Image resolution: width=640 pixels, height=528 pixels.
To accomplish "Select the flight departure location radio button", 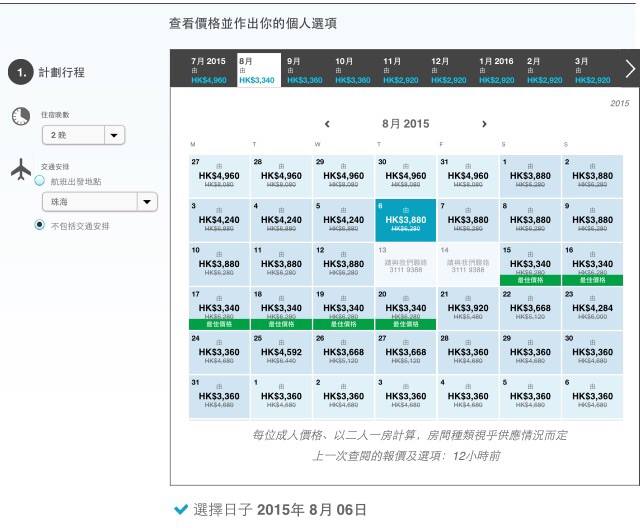I will (x=40, y=181).
